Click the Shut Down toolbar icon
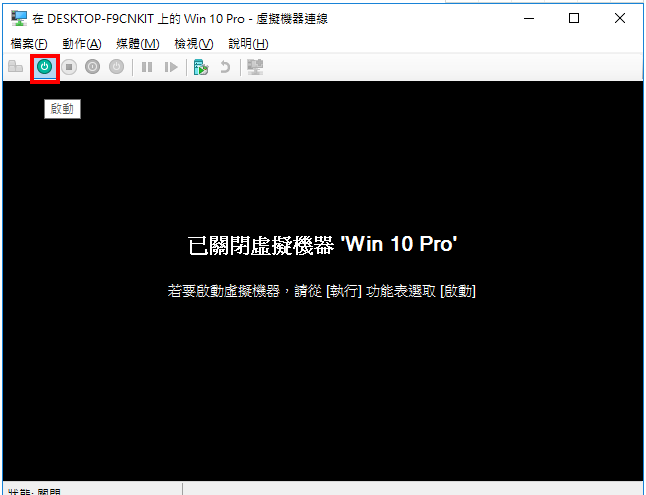Image resolution: width=646 pixels, height=495 pixels. pyautogui.click(x=92, y=67)
